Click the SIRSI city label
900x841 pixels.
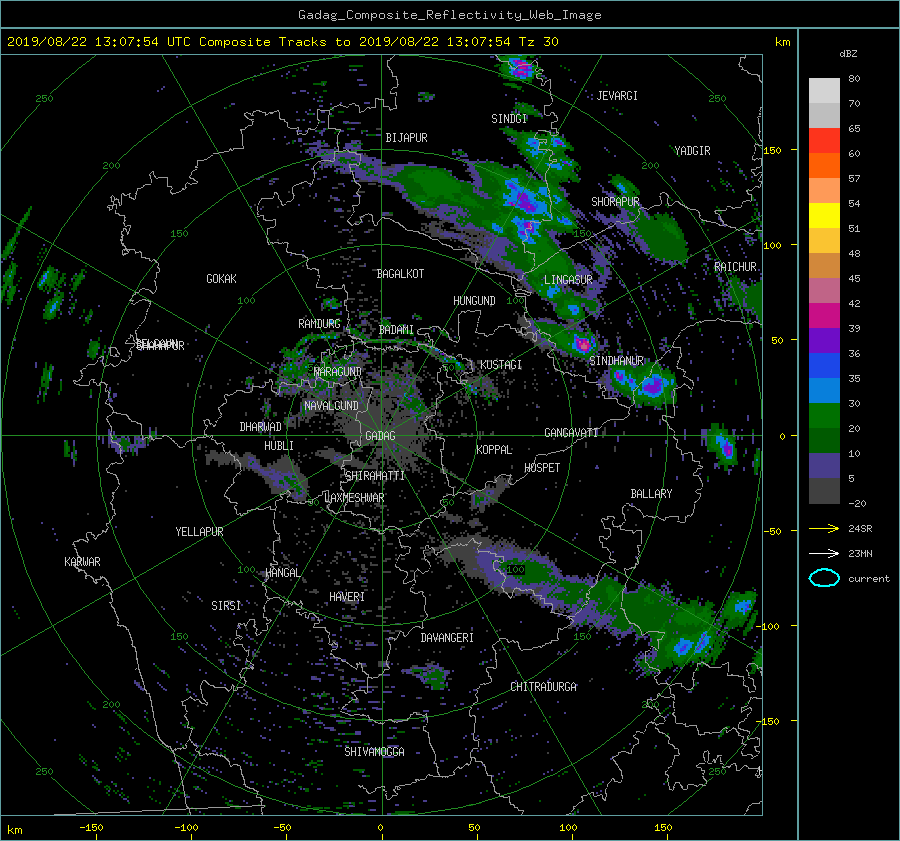(x=226, y=606)
